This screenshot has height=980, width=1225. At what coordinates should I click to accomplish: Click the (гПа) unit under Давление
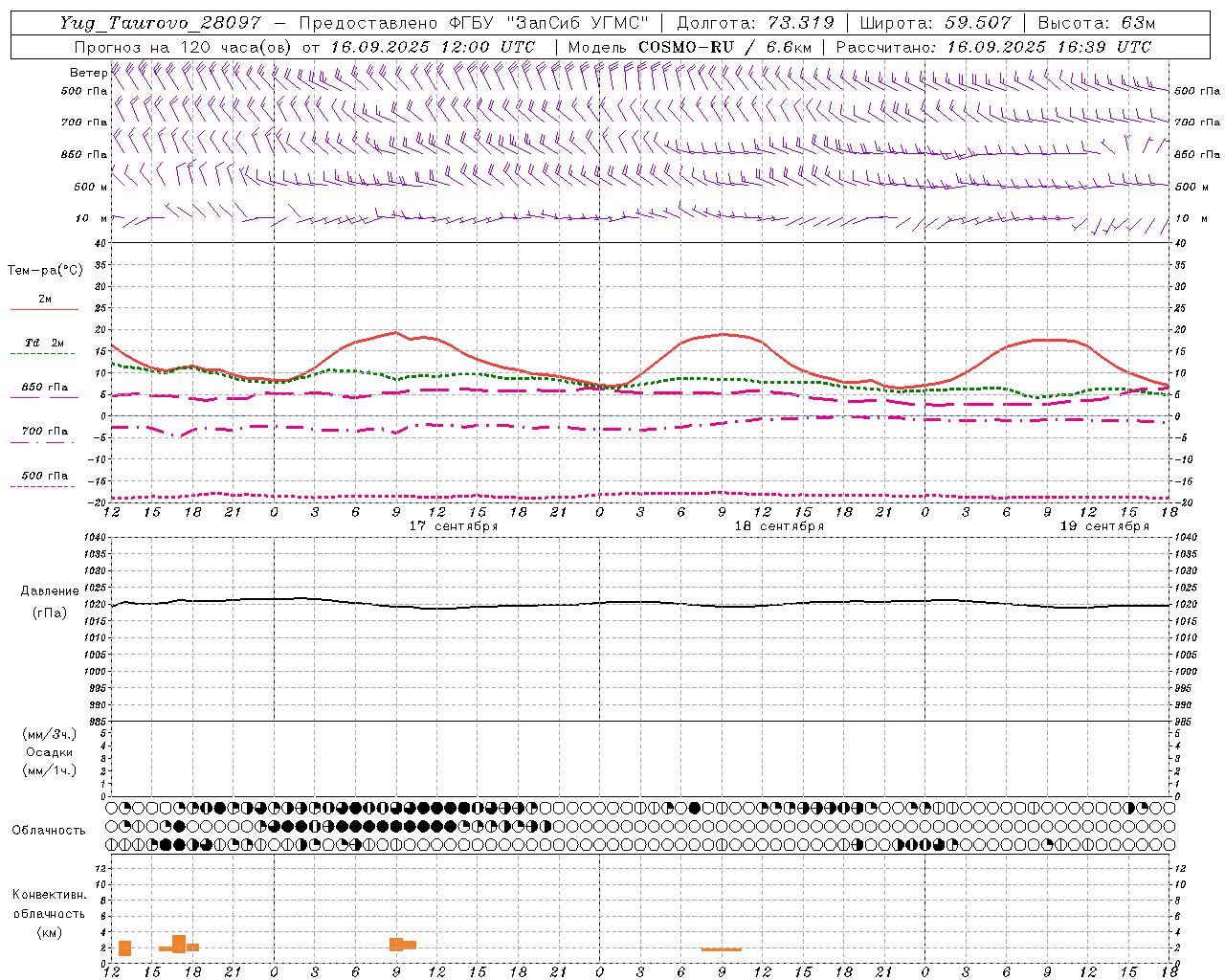click(50, 613)
